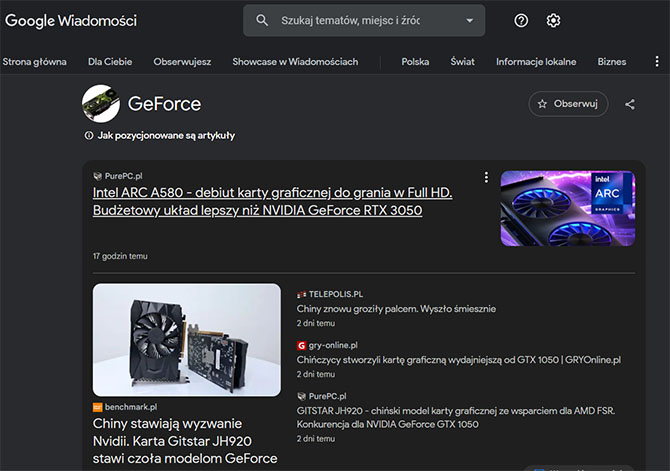Click '2 dni temu' under the TELEPOLIS article

point(316,323)
